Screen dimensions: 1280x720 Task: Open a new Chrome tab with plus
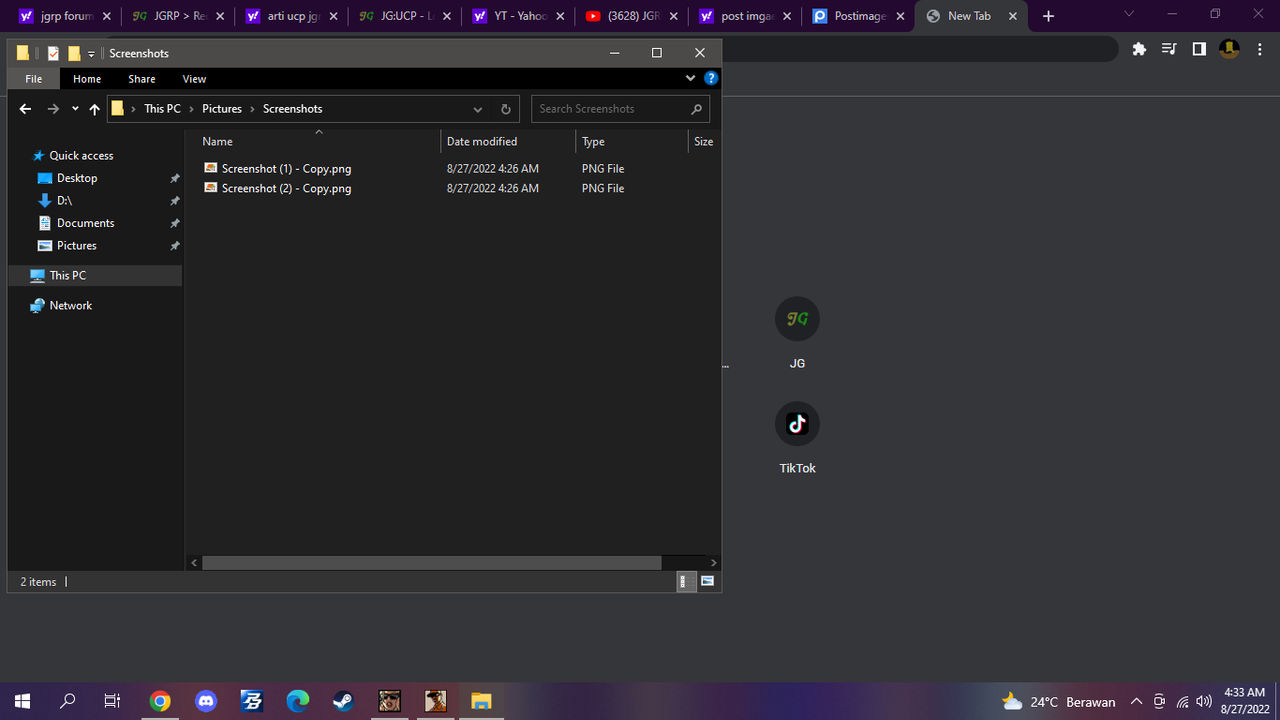1048,16
